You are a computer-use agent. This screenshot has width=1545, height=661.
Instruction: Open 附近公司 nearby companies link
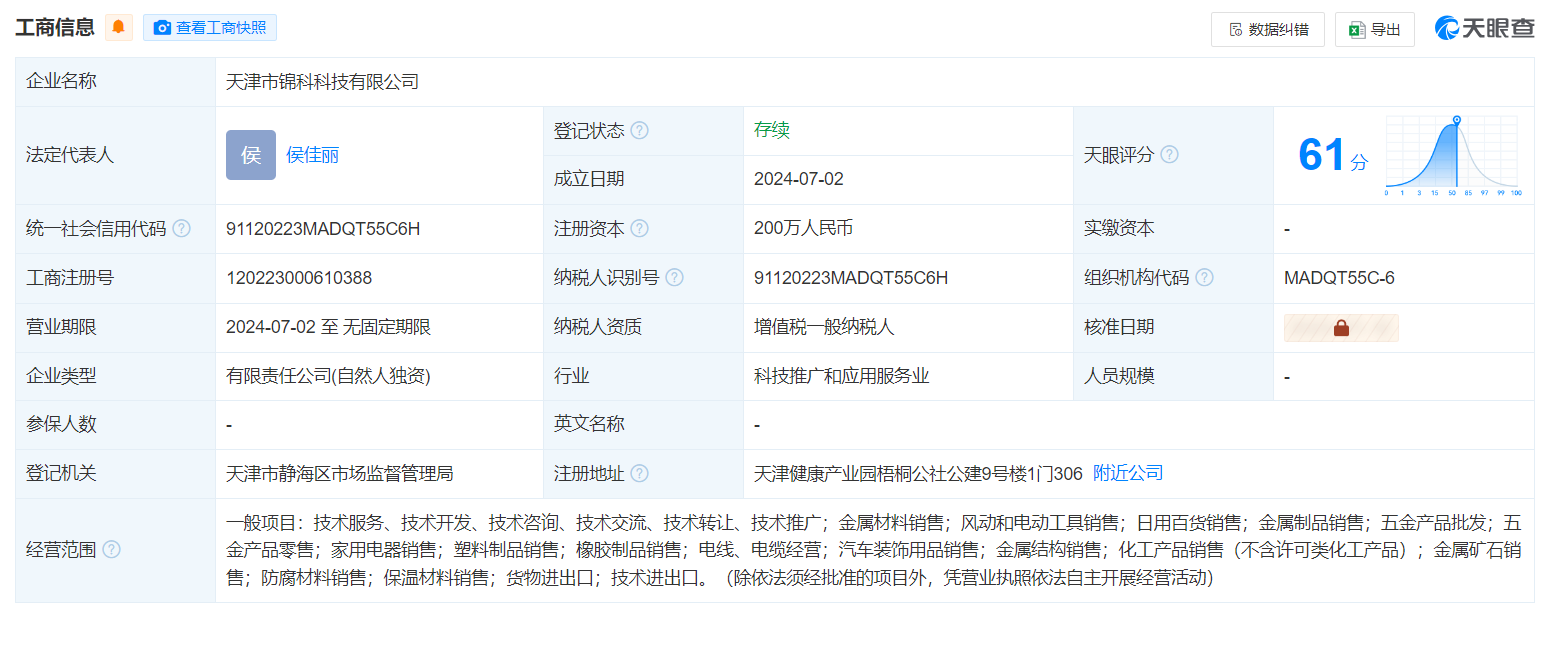click(1128, 473)
